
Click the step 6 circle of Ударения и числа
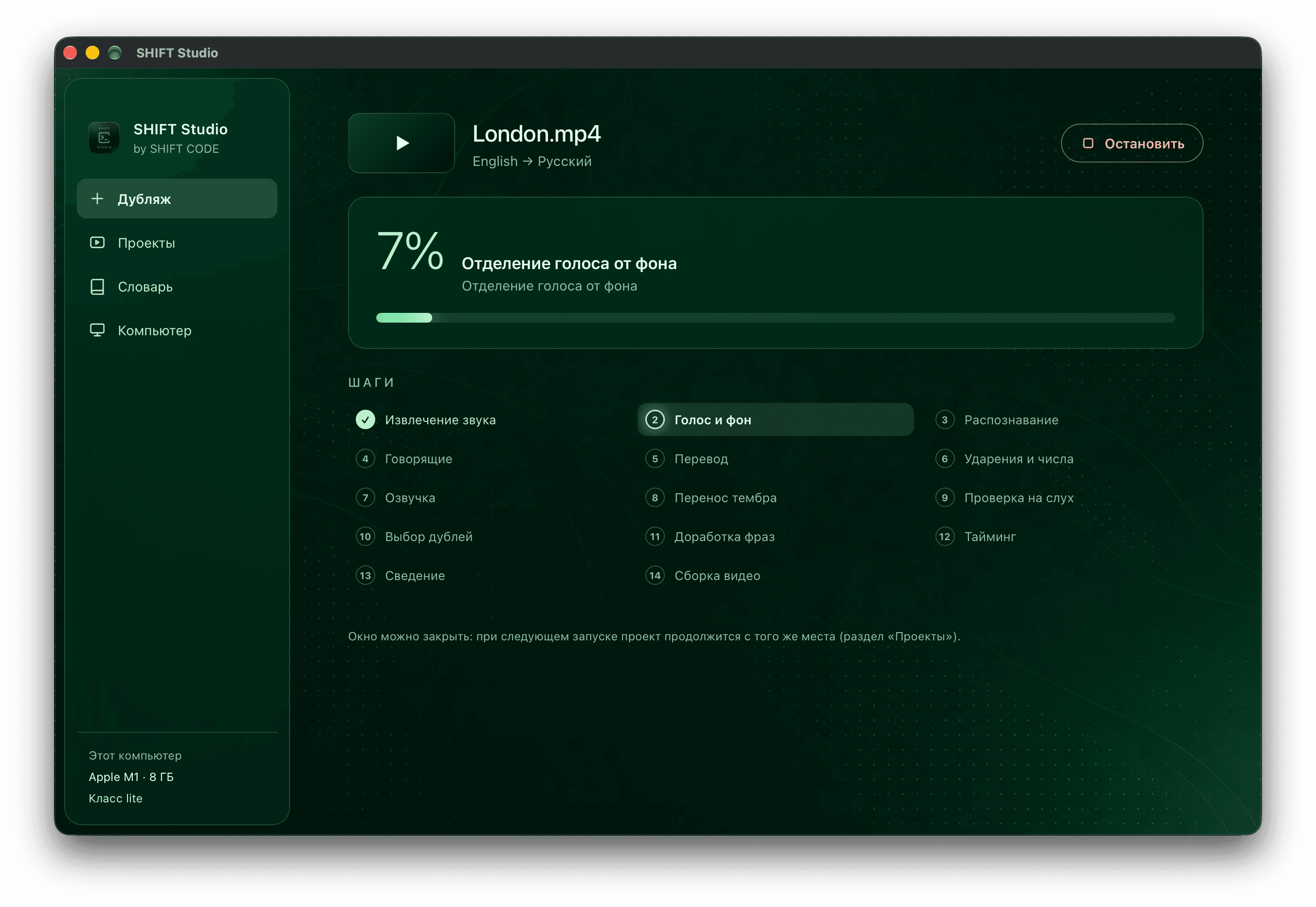[x=944, y=459]
